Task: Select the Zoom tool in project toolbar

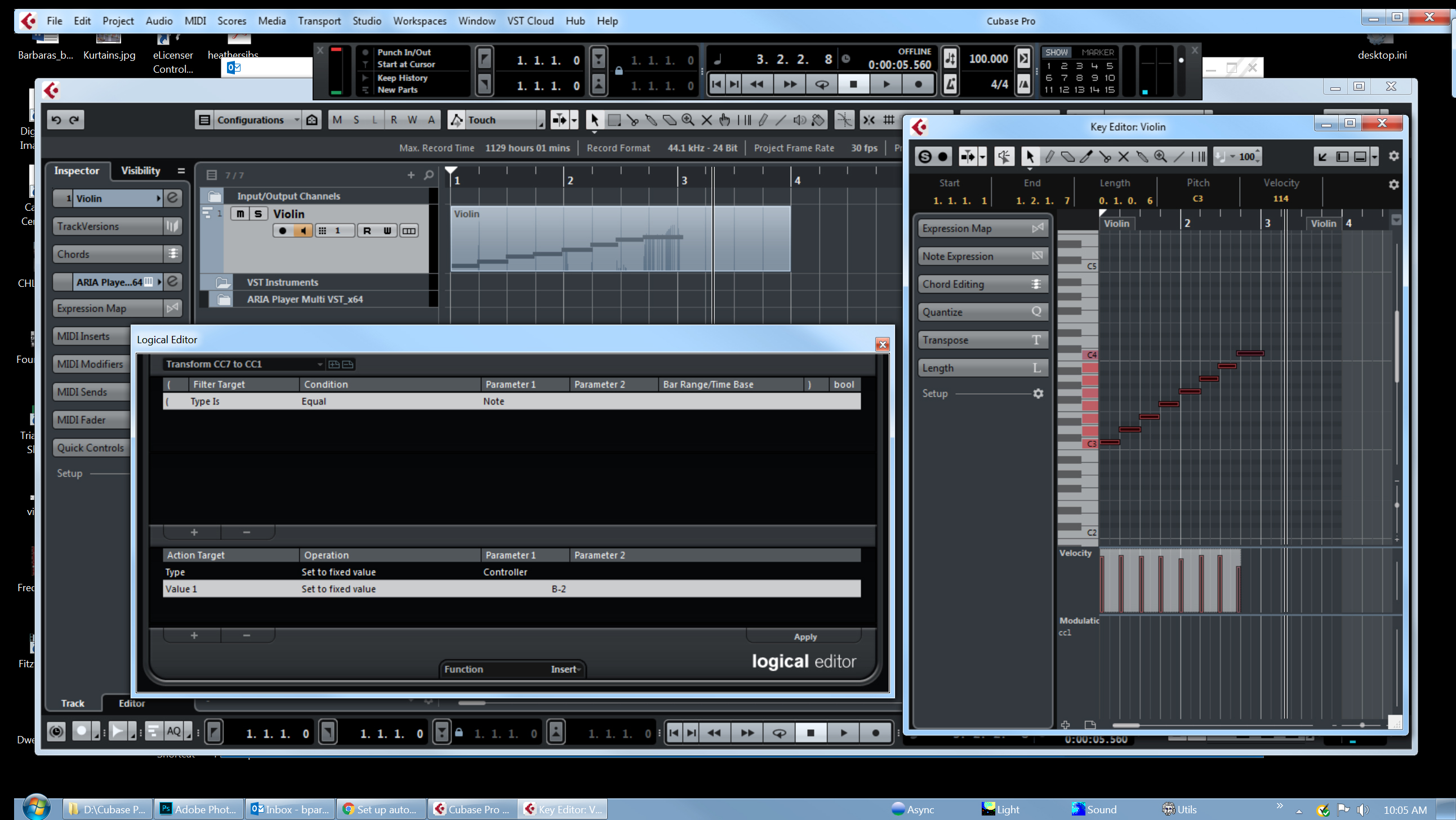Action: [x=687, y=120]
